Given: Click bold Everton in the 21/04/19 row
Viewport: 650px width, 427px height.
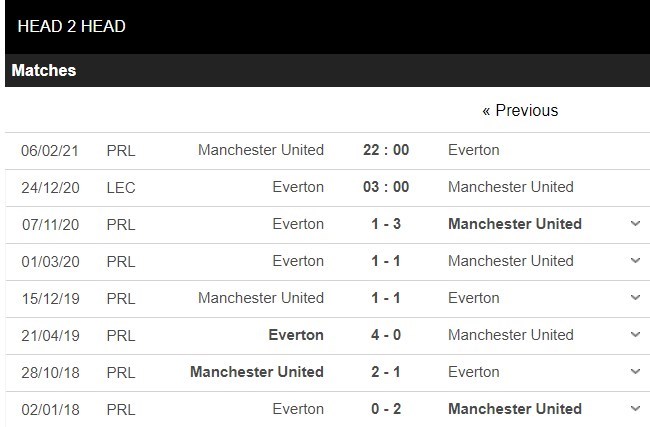Looking at the screenshot, I should pos(296,335).
